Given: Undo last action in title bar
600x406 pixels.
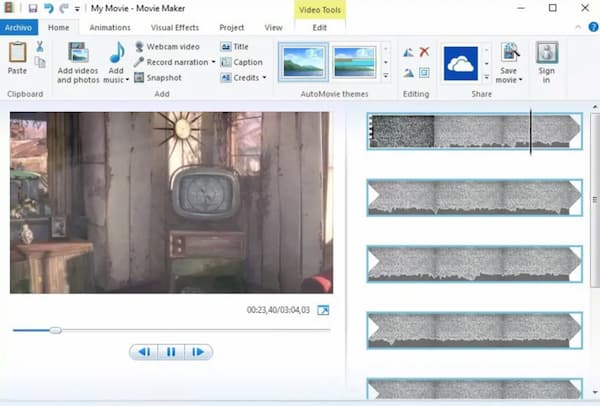Looking at the screenshot, I should tap(49, 8).
